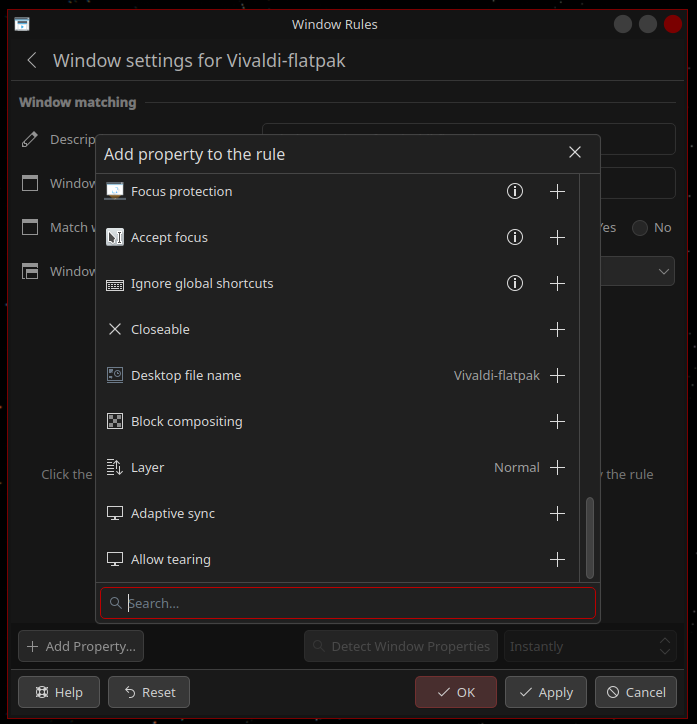Add the Allow tearing property
Screen dimensions: 697x724
tap(558, 560)
